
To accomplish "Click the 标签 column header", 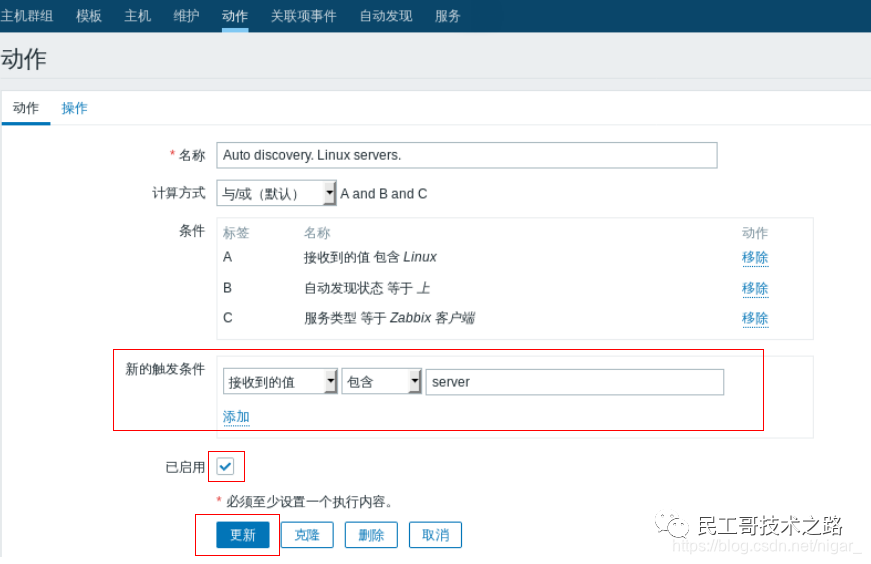I will click(236, 233).
